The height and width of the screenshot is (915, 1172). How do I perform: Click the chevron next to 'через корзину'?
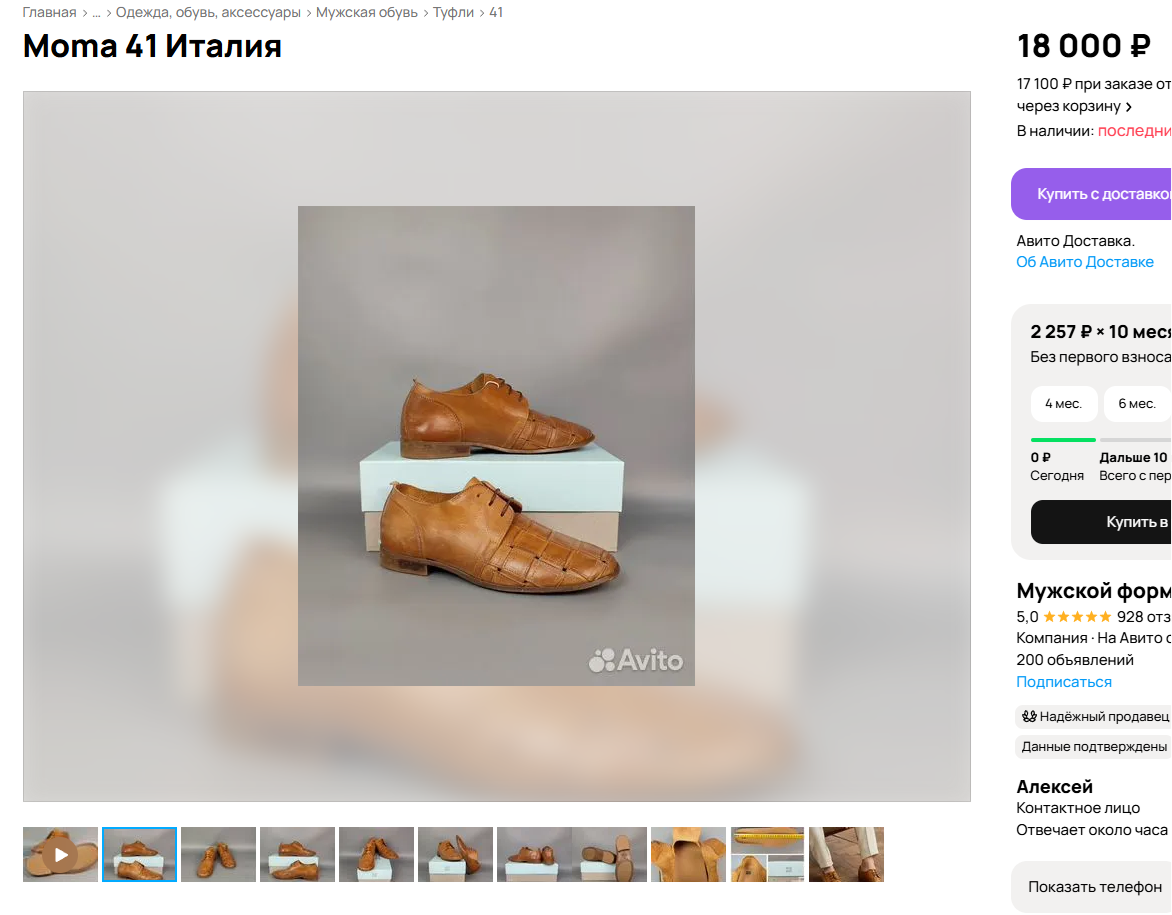tap(1129, 107)
